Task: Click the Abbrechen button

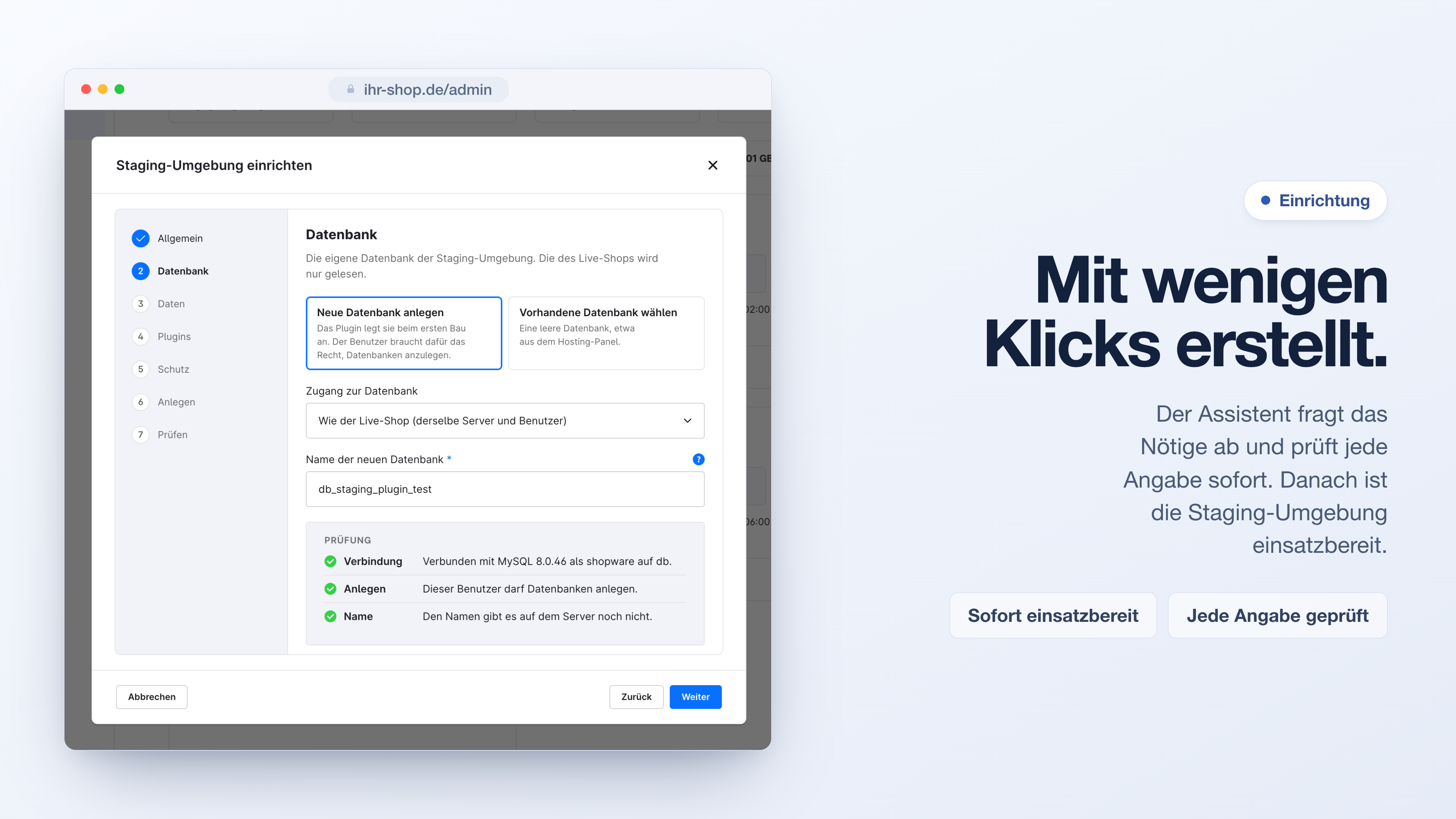Action: pos(152,697)
